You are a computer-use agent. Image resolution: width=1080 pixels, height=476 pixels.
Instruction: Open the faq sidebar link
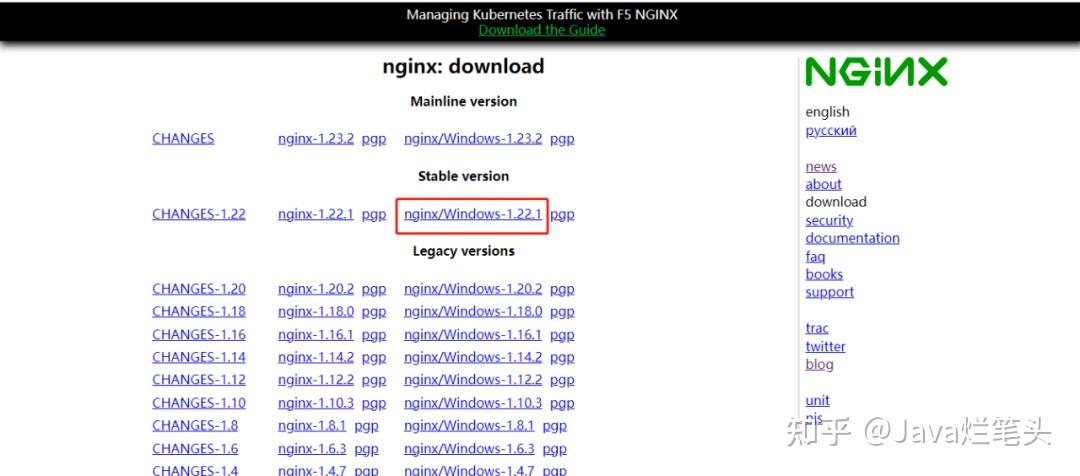click(815, 257)
